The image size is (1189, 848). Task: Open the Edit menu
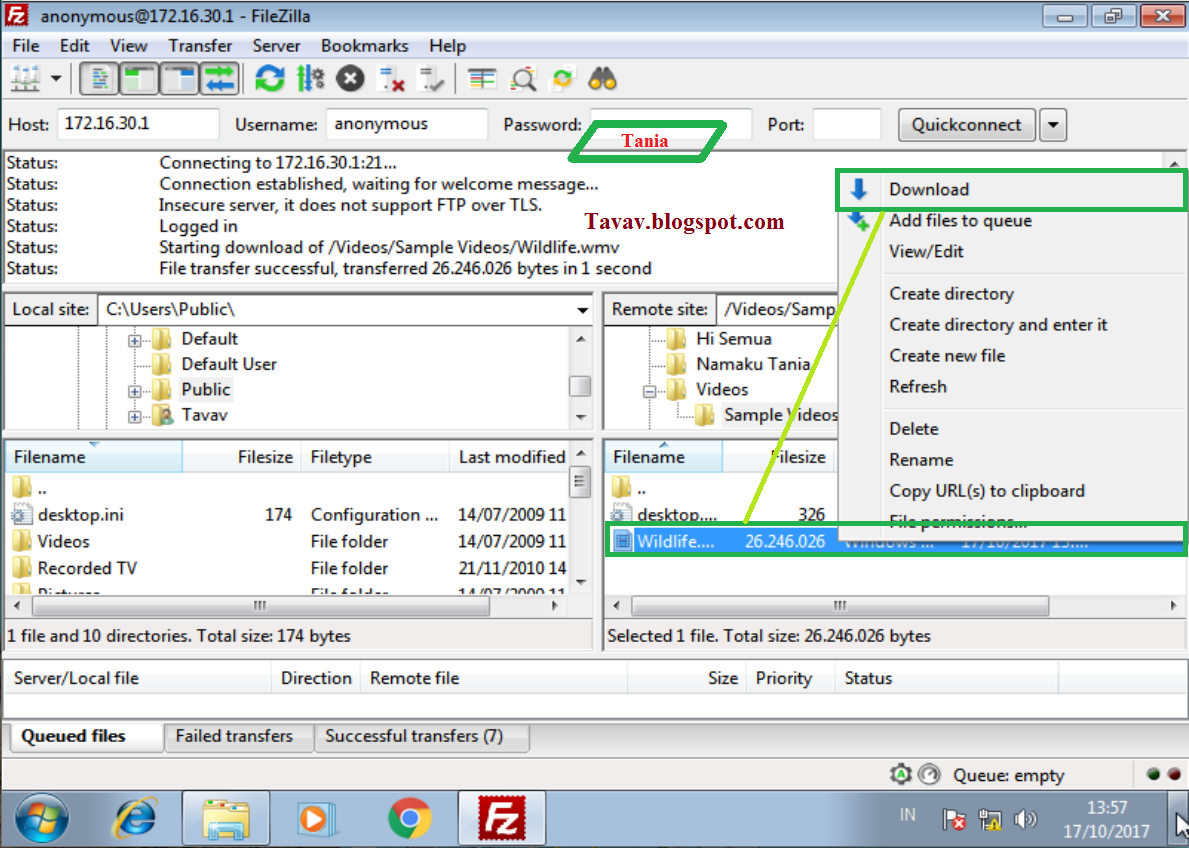pyautogui.click(x=74, y=46)
